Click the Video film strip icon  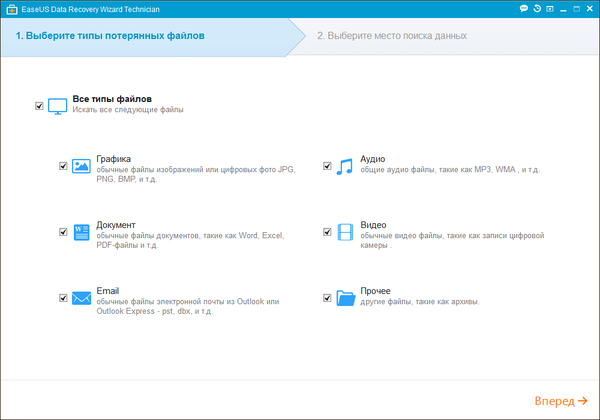point(345,232)
